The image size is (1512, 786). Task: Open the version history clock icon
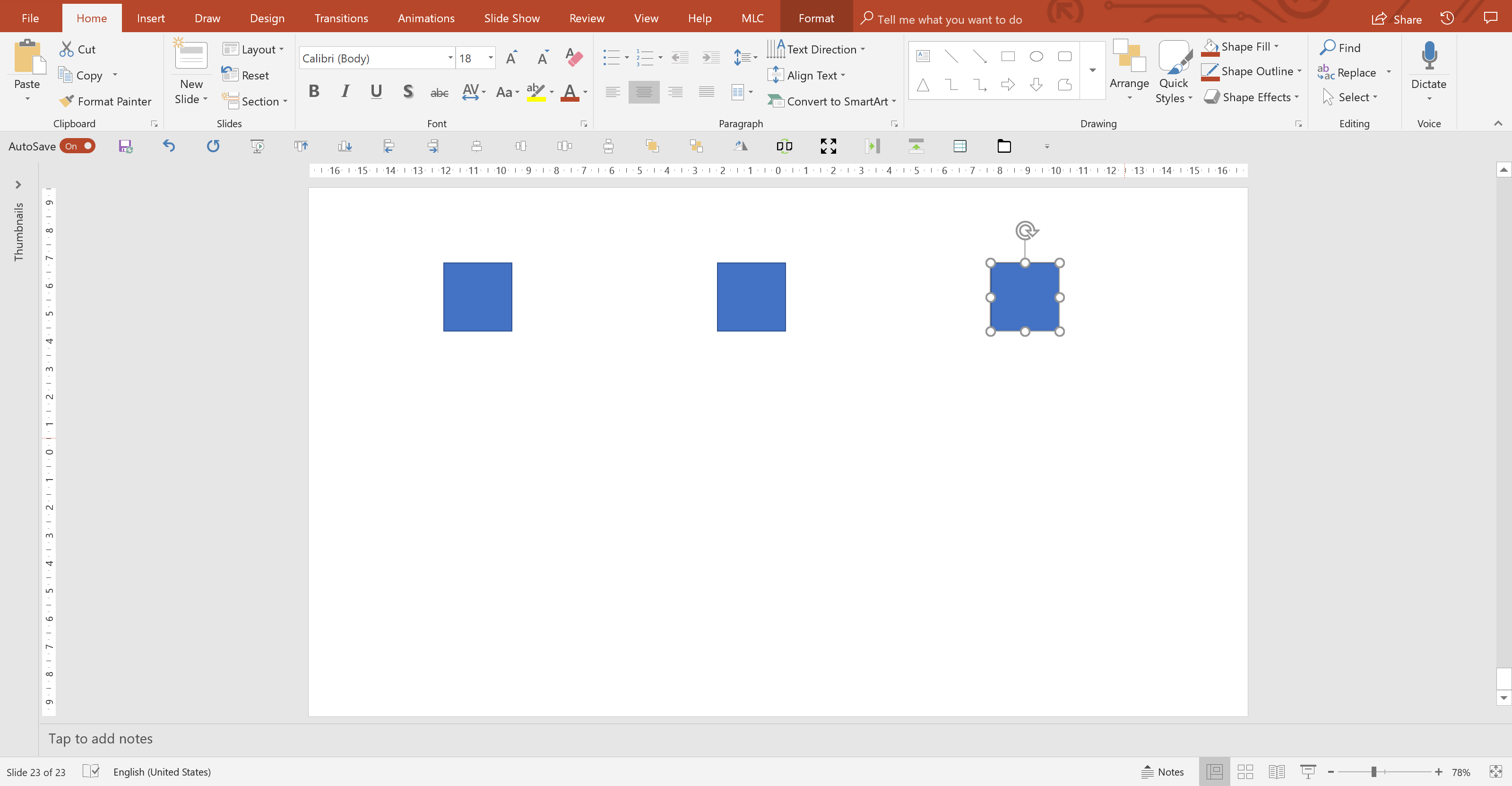[1447, 18]
